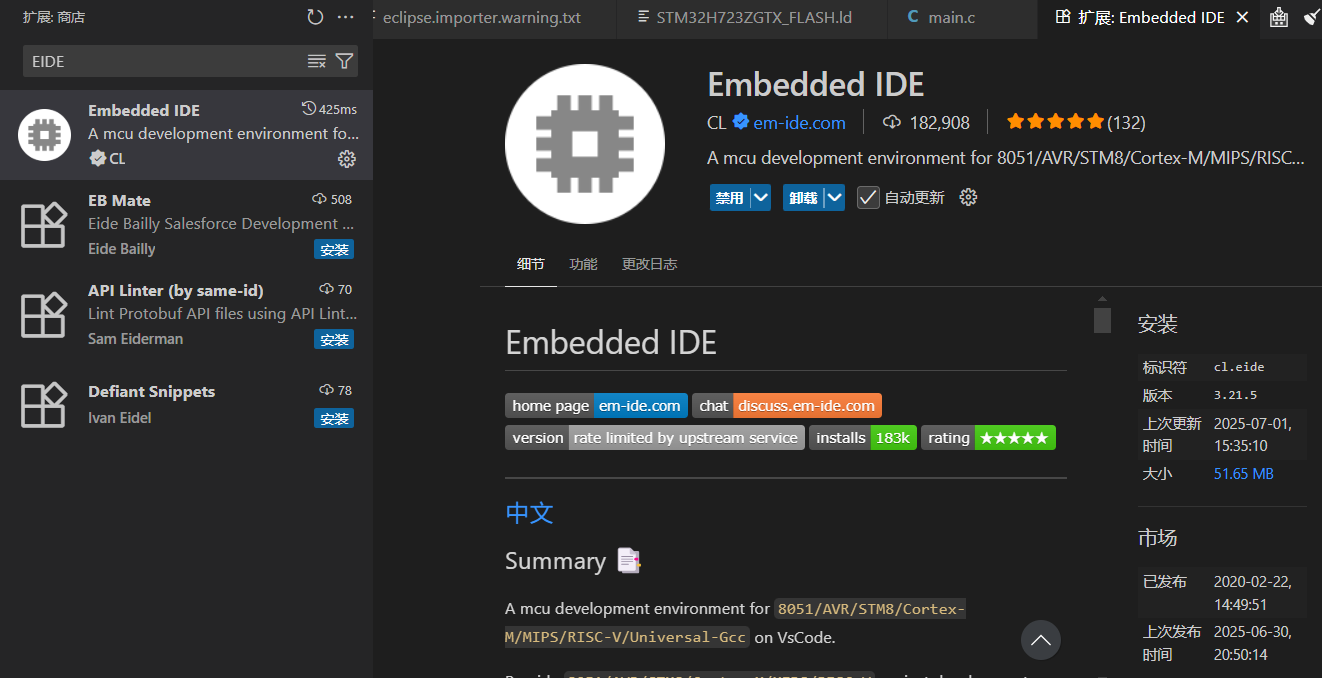Click the Install from VSIX toolbar icon
1322x678 pixels.
tap(1279, 18)
